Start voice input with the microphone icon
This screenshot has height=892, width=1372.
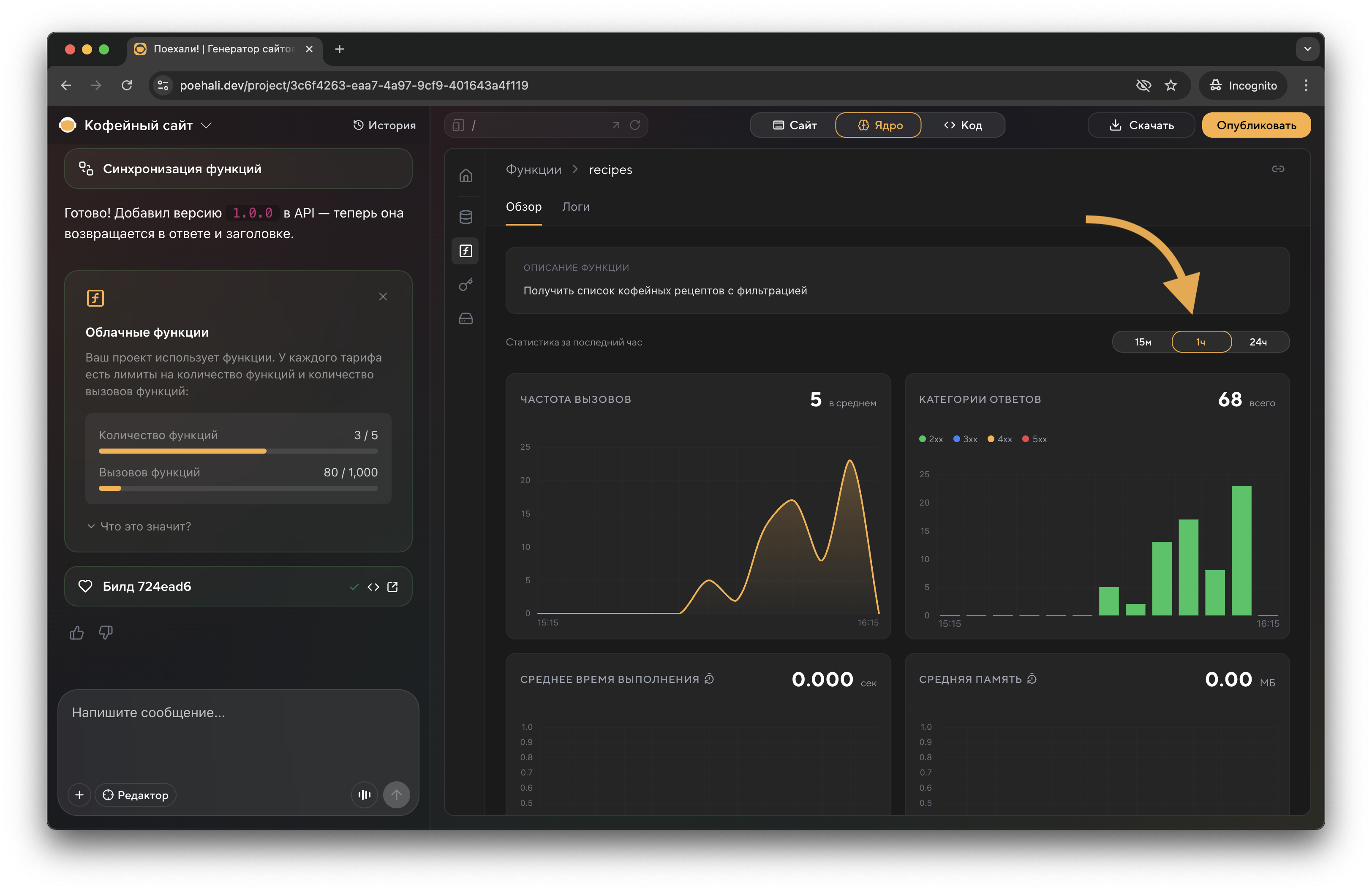coord(364,794)
